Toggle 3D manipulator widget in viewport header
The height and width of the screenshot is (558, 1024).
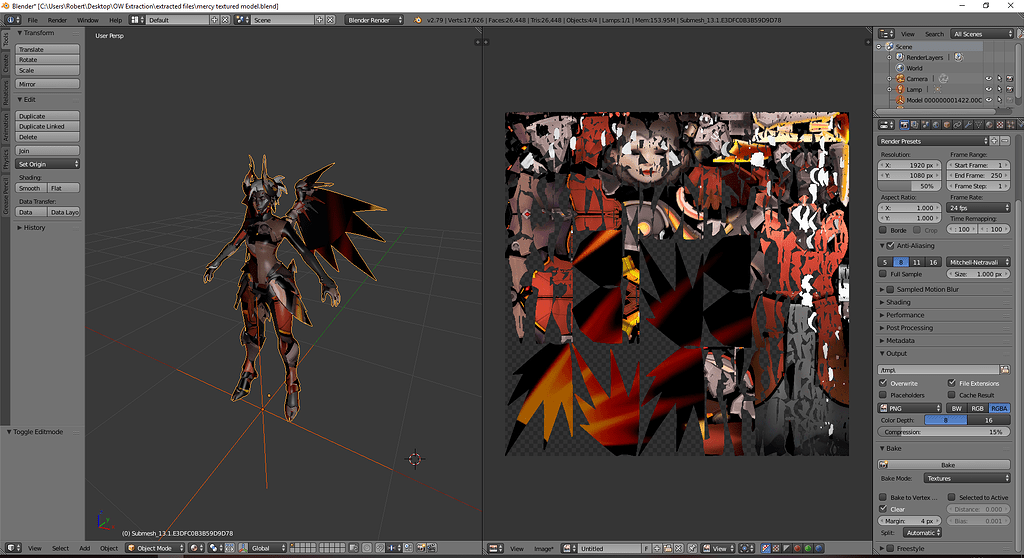click(244, 548)
